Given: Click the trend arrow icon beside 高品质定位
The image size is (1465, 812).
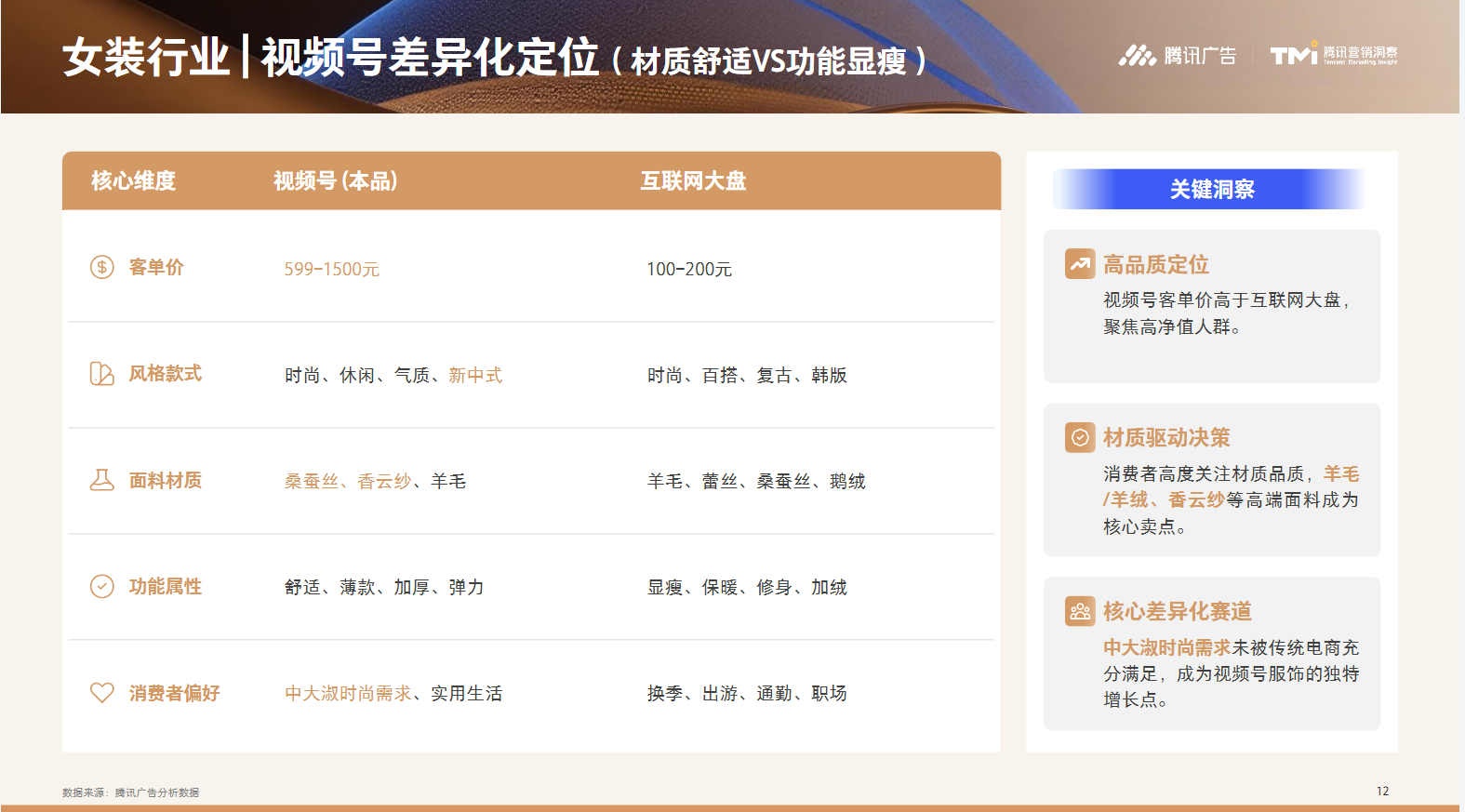Looking at the screenshot, I should 1080,264.
